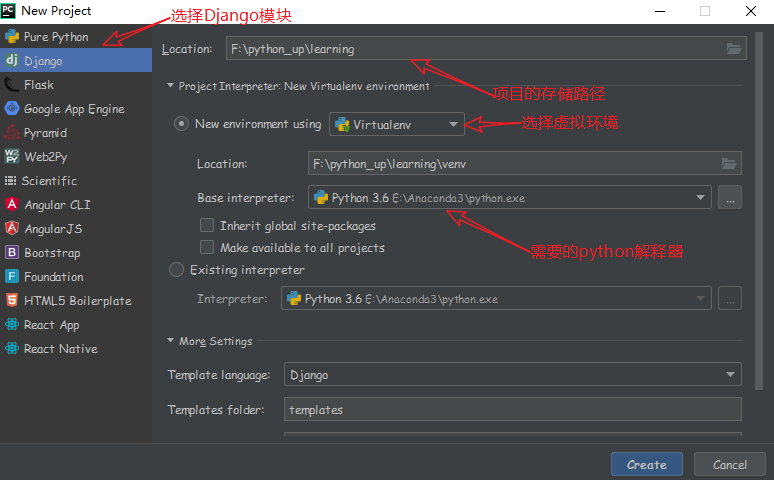
Task: Choose Google App Engine project type
Action: click(76, 109)
